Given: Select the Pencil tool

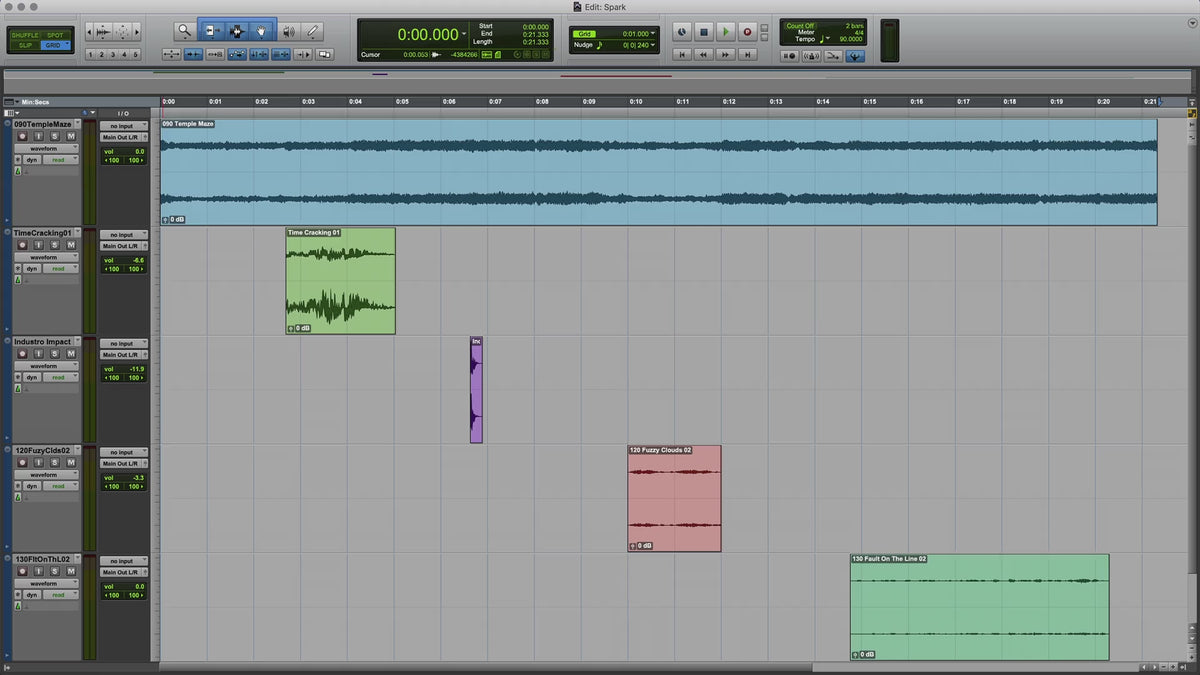Looking at the screenshot, I should click(313, 32).
